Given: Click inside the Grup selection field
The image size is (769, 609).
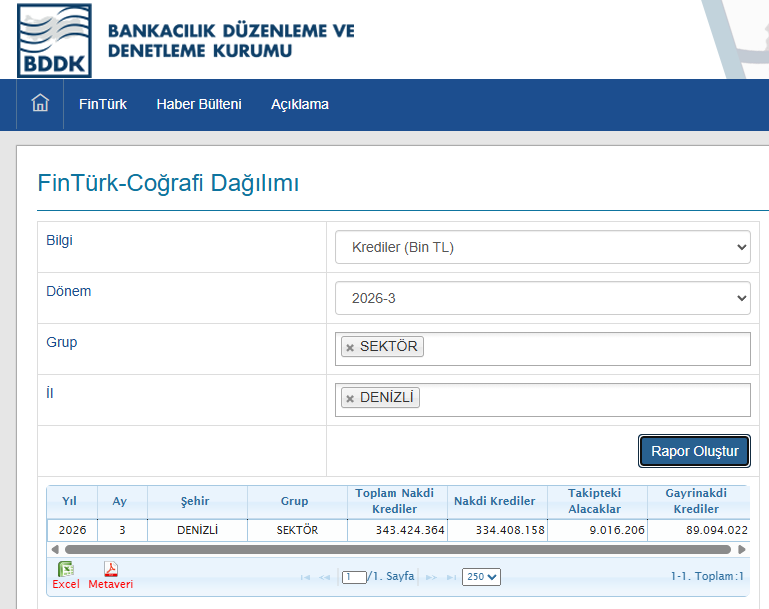Looking at the screenshot, I should pos(542,349).
